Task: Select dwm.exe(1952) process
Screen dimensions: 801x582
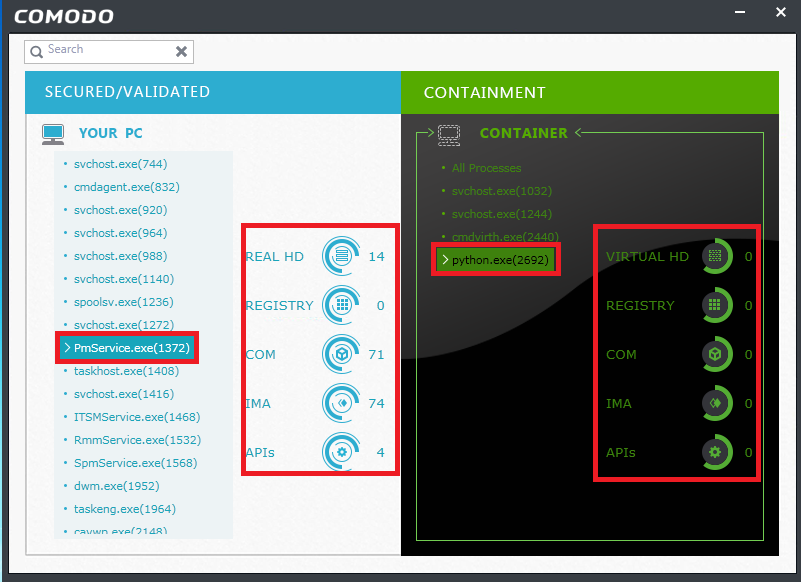Action: (116, 486)
